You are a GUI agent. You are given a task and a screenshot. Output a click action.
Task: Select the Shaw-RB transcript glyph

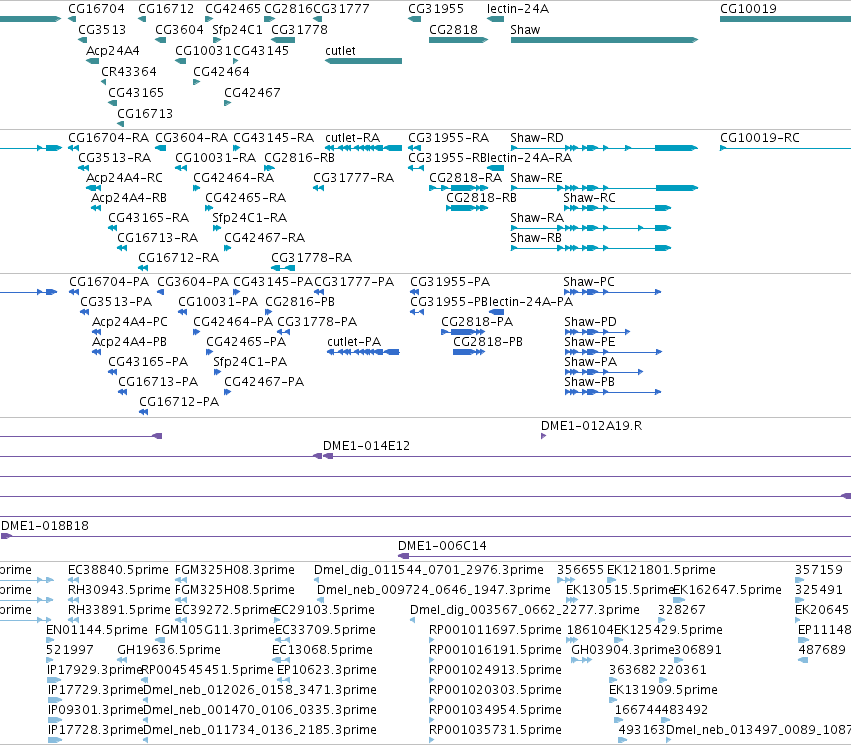pos(591,248)
